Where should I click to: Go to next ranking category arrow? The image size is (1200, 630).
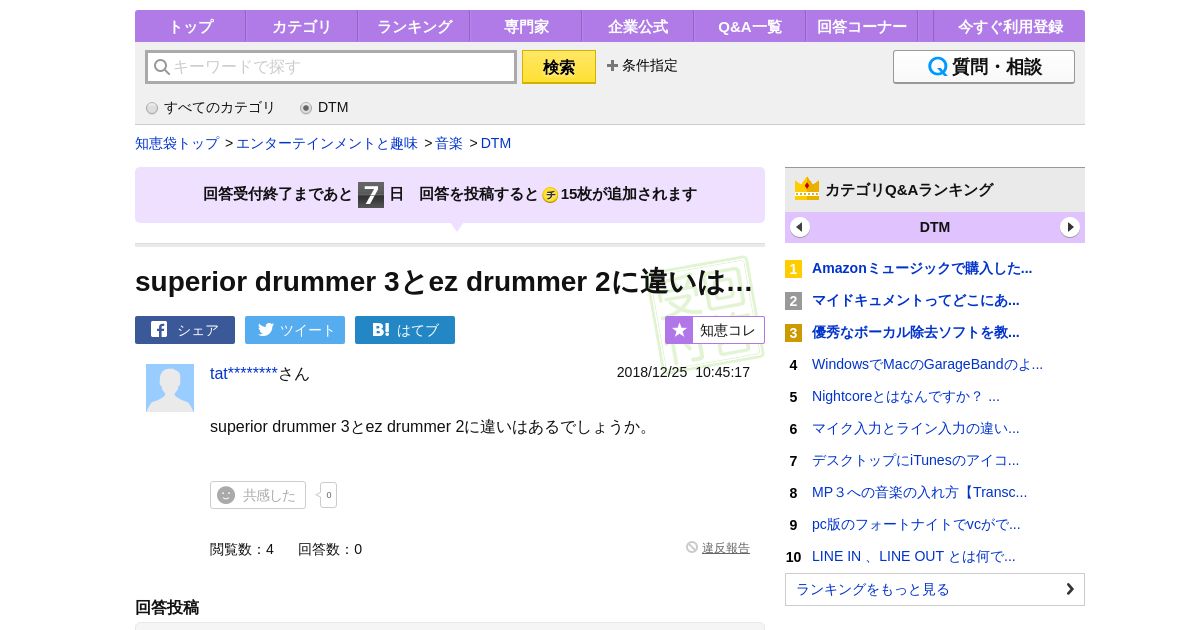point(1070,227)
